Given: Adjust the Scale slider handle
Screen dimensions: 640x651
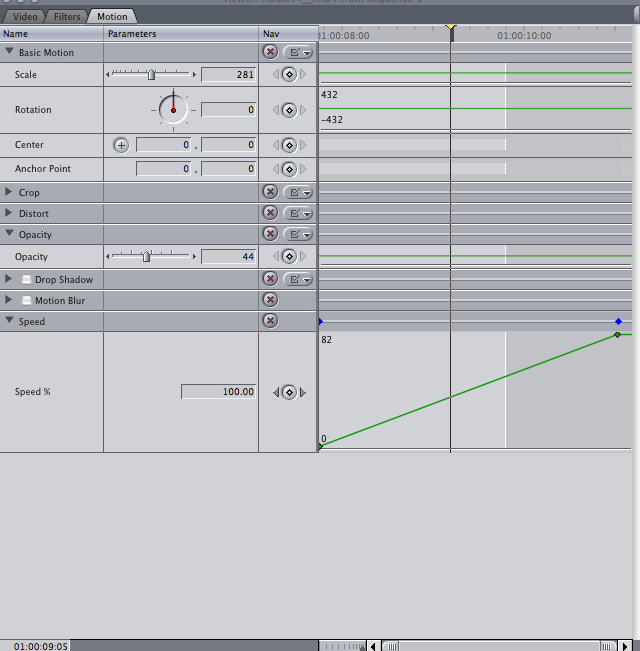Looking at the screenshot, I should click(x=151, y=75).
